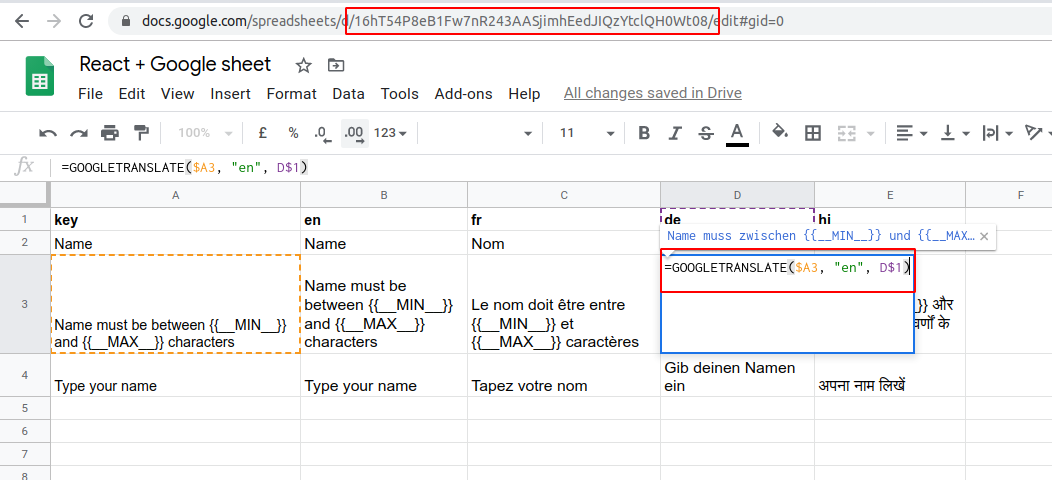1052x480 pixels.
Task: Click cell 'Gib deinen Namen ein'
Action: pyautogui.click(x=737, y=375)
